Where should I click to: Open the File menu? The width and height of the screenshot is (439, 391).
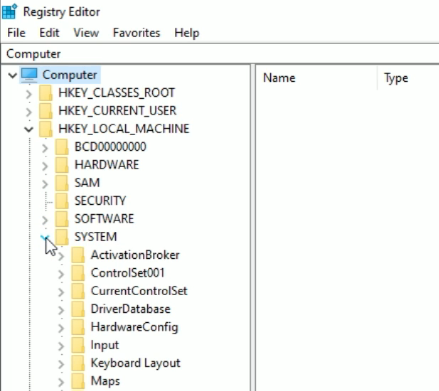pos(16,33)
